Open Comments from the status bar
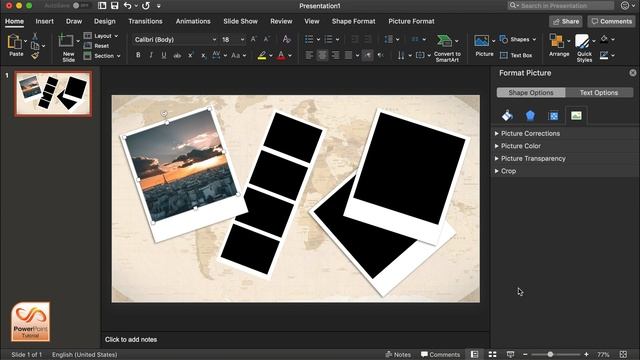 pyautogui.click(x=440, y=354)
